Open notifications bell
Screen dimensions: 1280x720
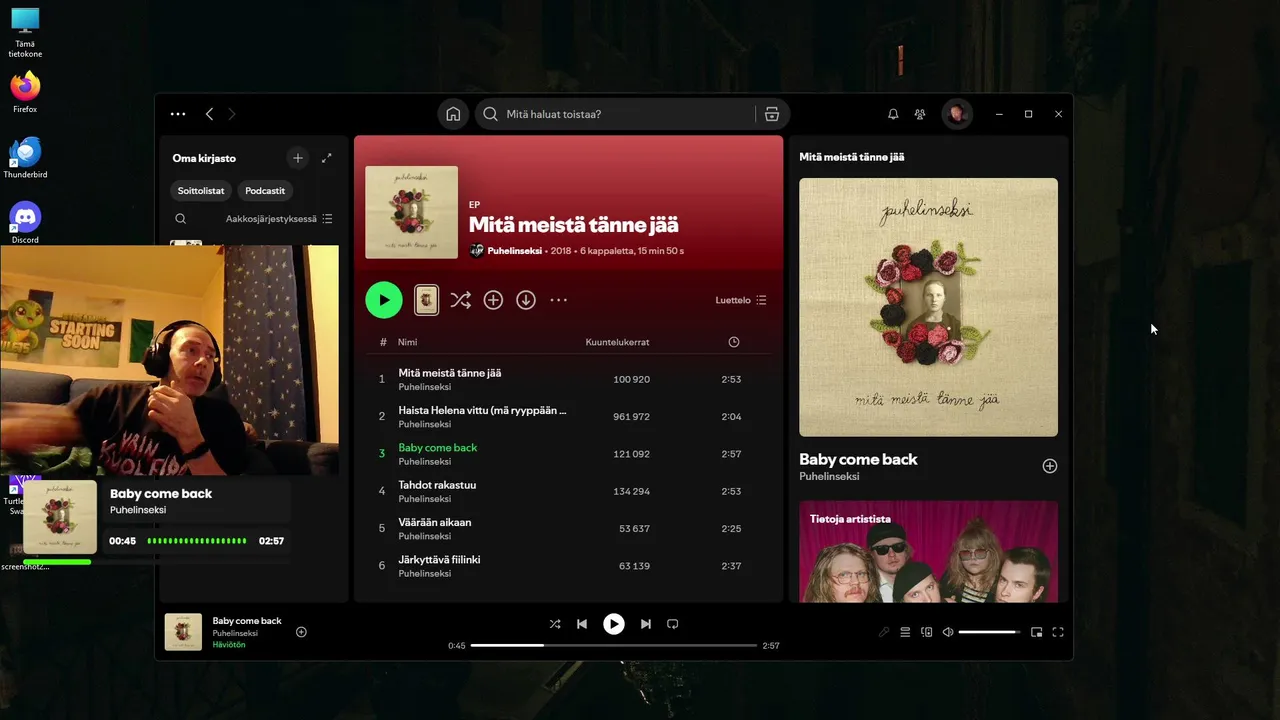point(893,114)
